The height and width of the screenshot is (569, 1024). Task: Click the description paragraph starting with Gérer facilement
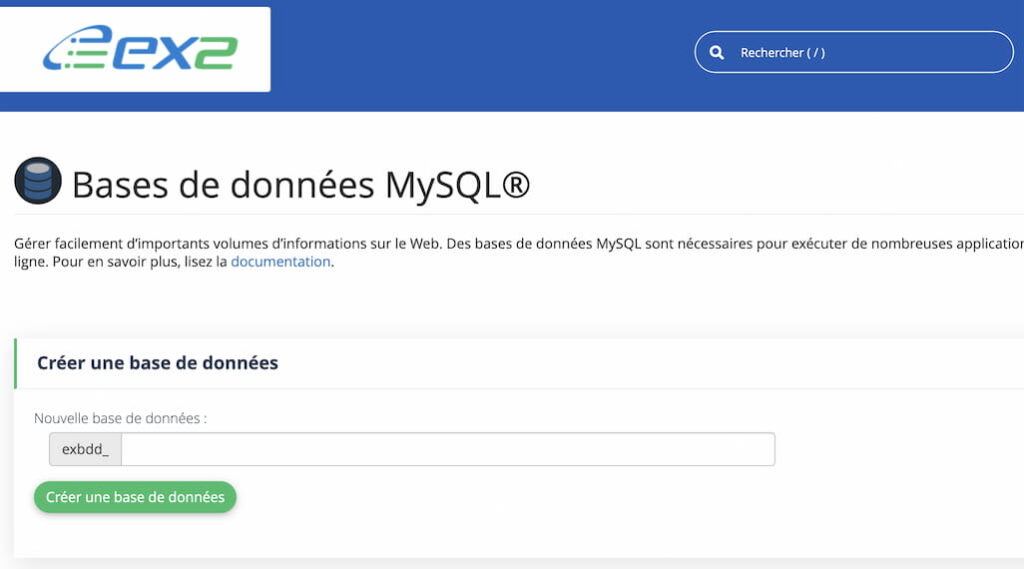click(519, 252)
